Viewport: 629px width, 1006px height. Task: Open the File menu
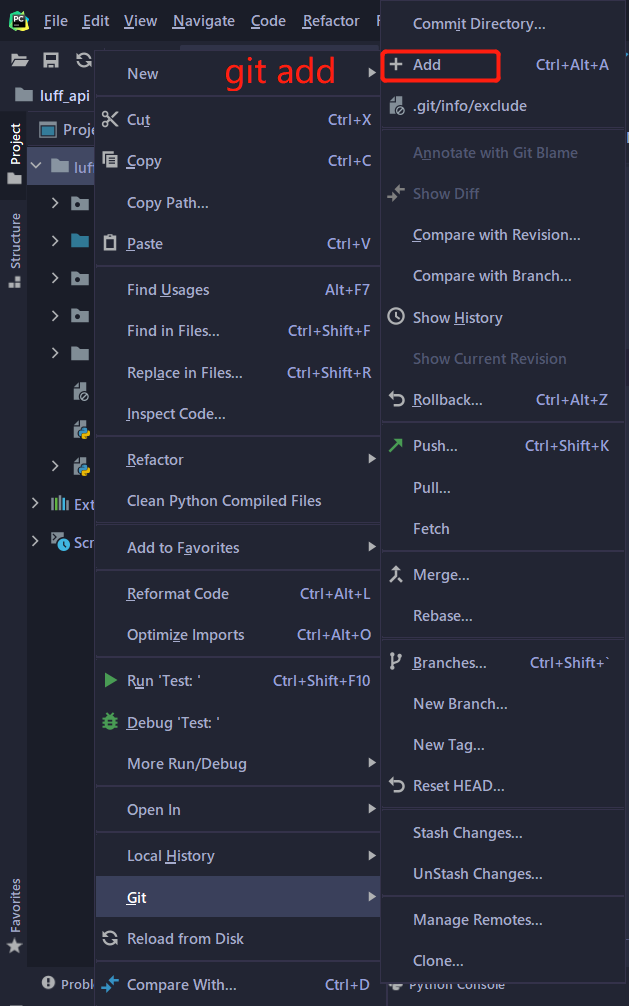[x=55, y=21]
